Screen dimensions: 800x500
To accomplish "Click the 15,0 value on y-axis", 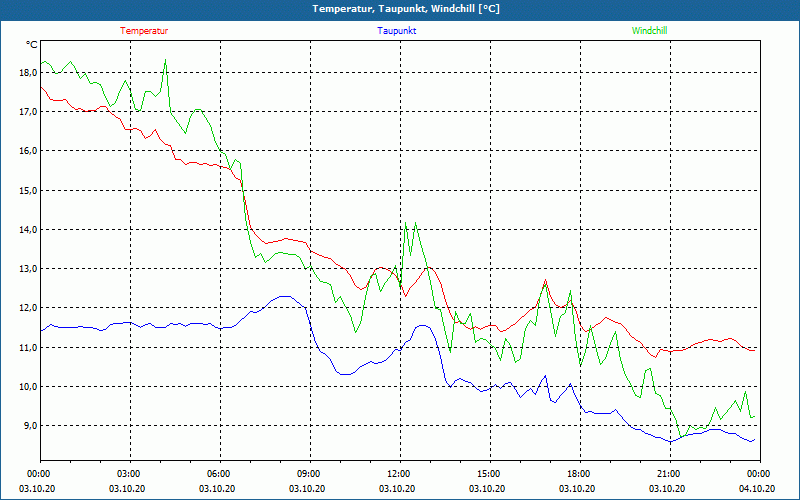I will point(28,190).
